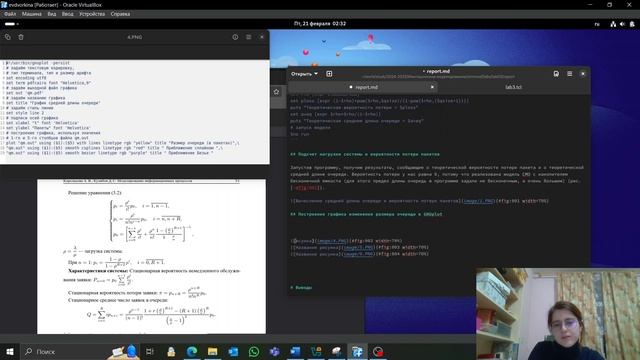640x360 pixels.
Task: Open the VirtualBox taskbar icon
Action: [358, 351]
